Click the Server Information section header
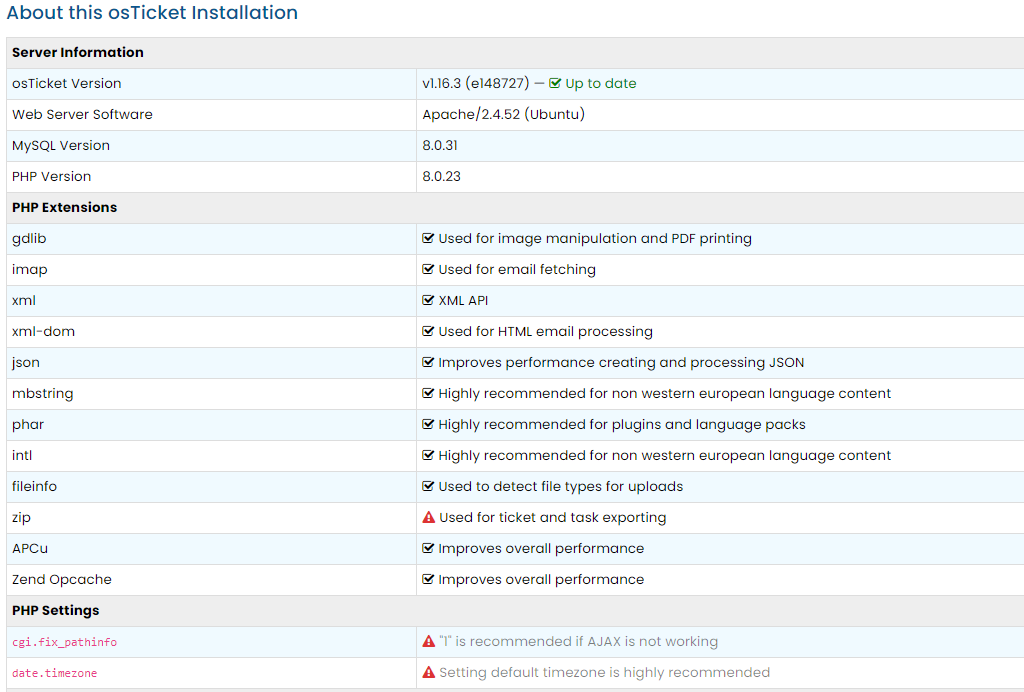Viewport: 1024px width, 692px height. coord(78,53)
